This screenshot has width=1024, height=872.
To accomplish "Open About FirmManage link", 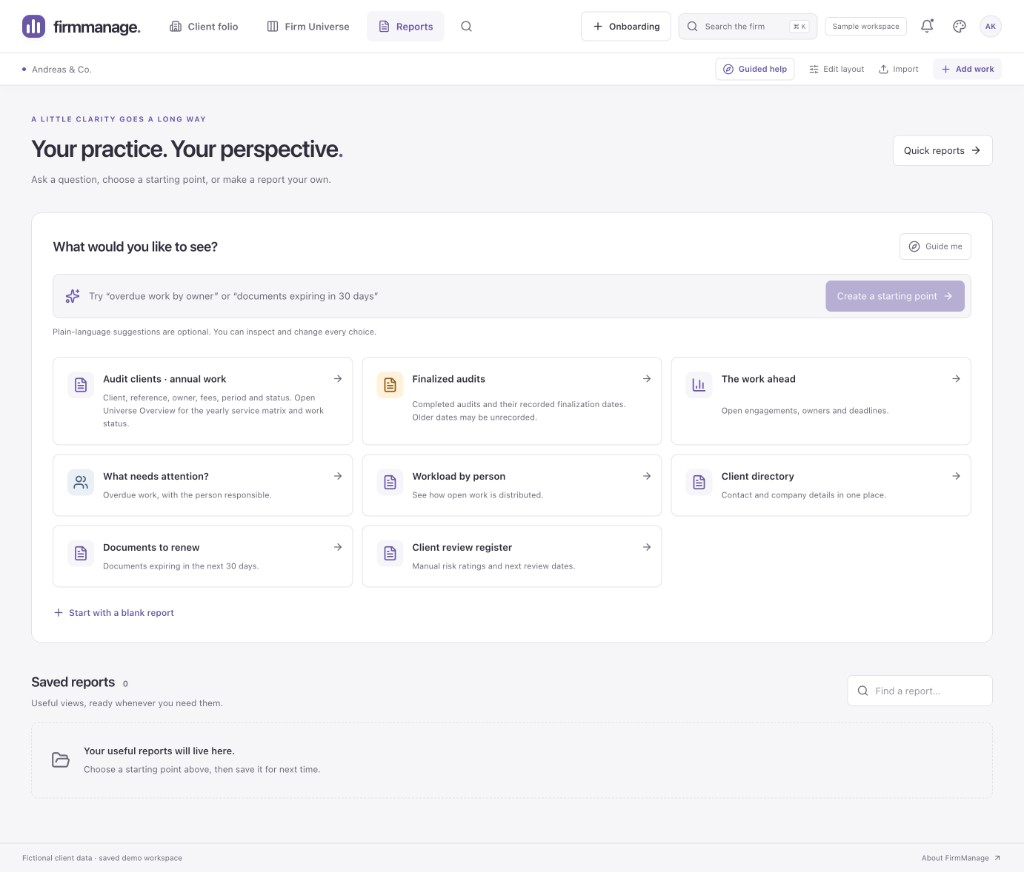I will (x=961, y=858).
